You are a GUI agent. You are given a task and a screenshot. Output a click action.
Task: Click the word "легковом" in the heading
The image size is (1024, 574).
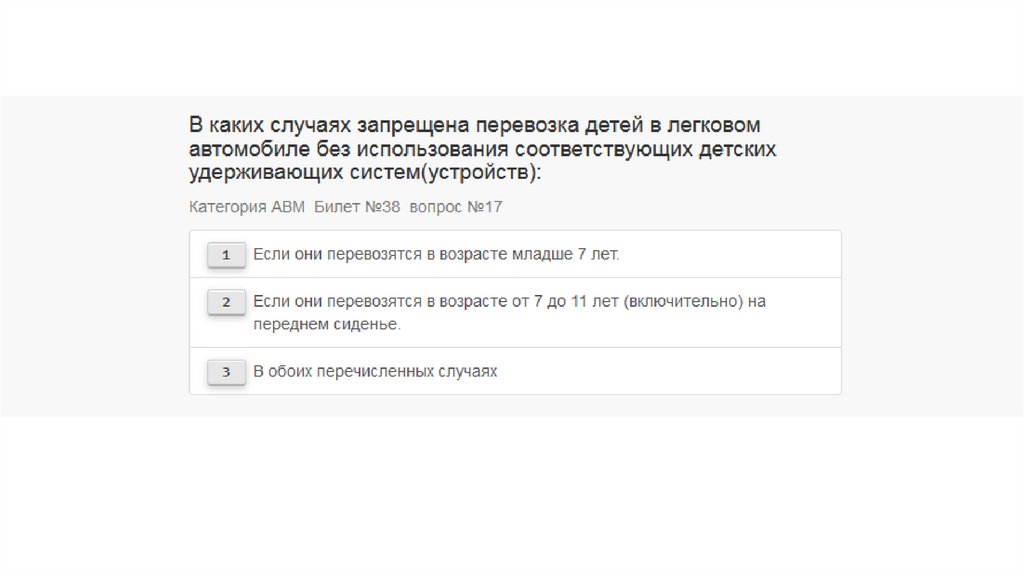coord(715,126)
